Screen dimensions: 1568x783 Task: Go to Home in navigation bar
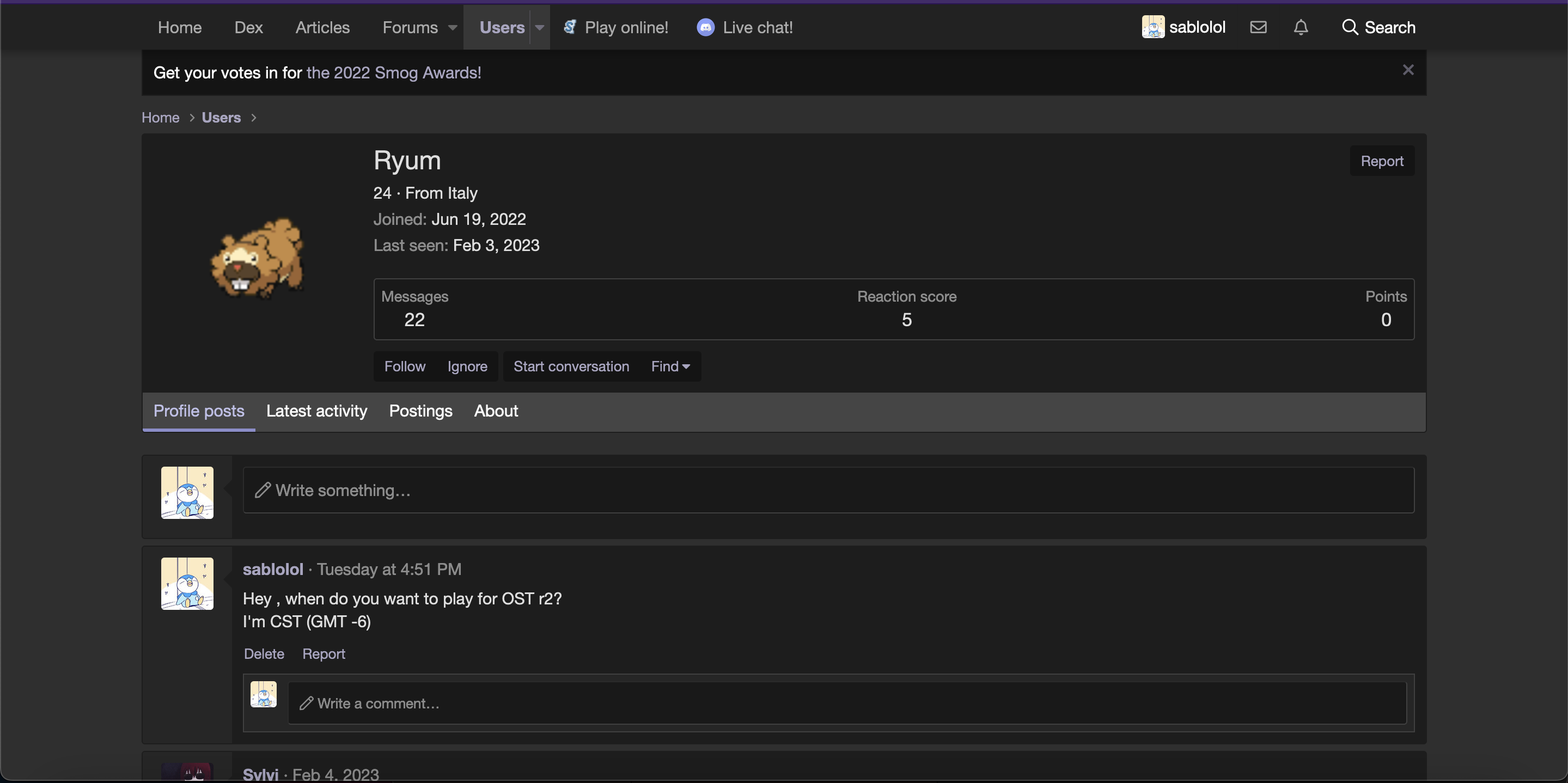(x=180, y=27)
